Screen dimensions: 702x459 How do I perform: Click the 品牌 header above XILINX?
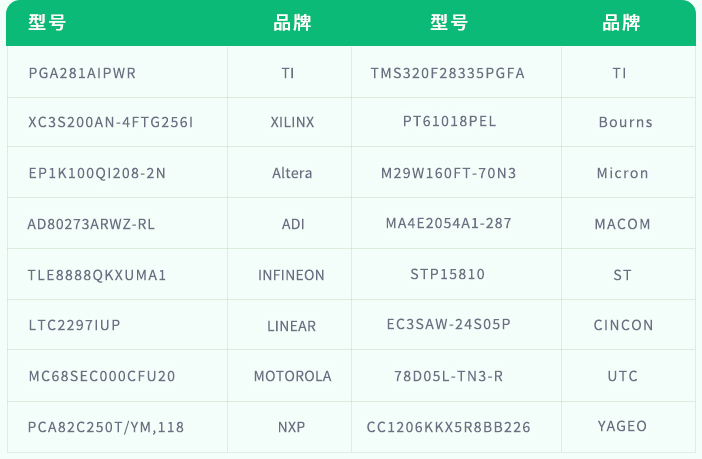point(292,22)
